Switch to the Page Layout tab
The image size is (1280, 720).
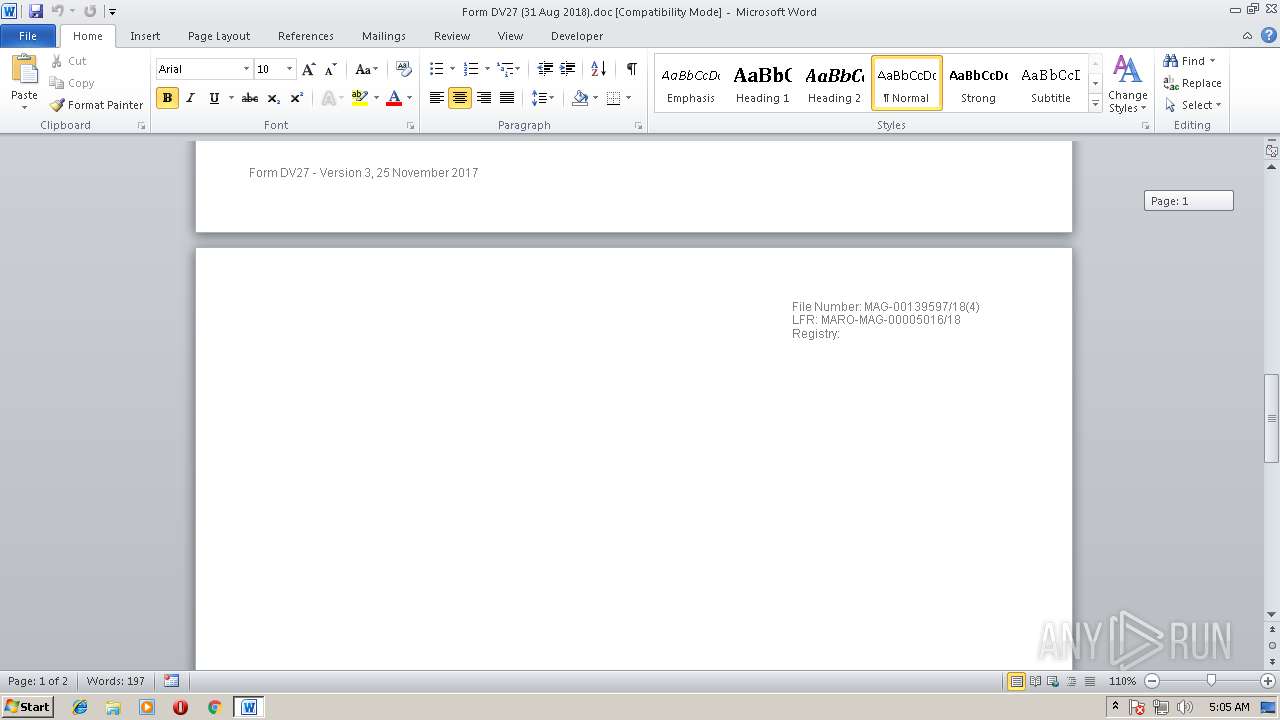click(219, 36)
